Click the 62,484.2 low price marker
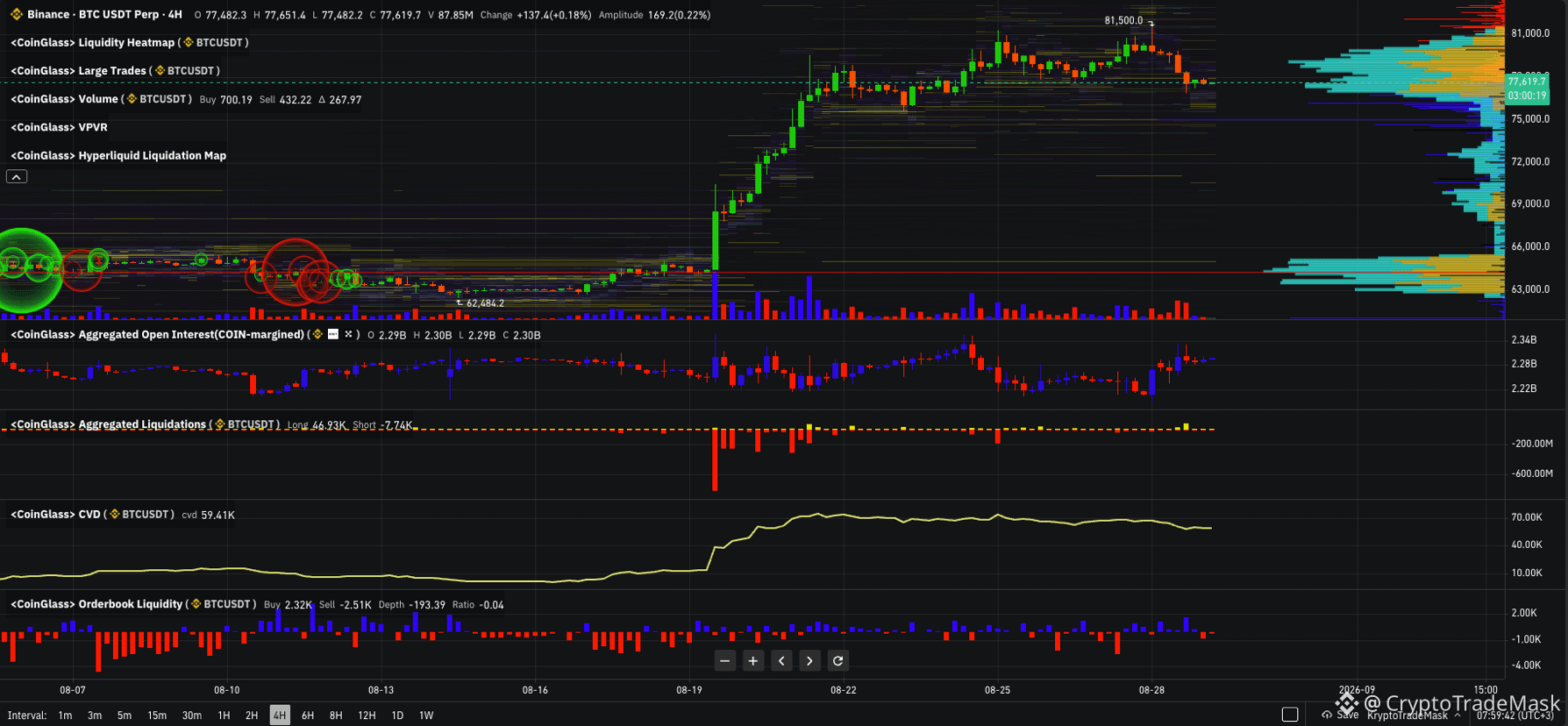The image size is (1568, 726). [x=485, y=303]
